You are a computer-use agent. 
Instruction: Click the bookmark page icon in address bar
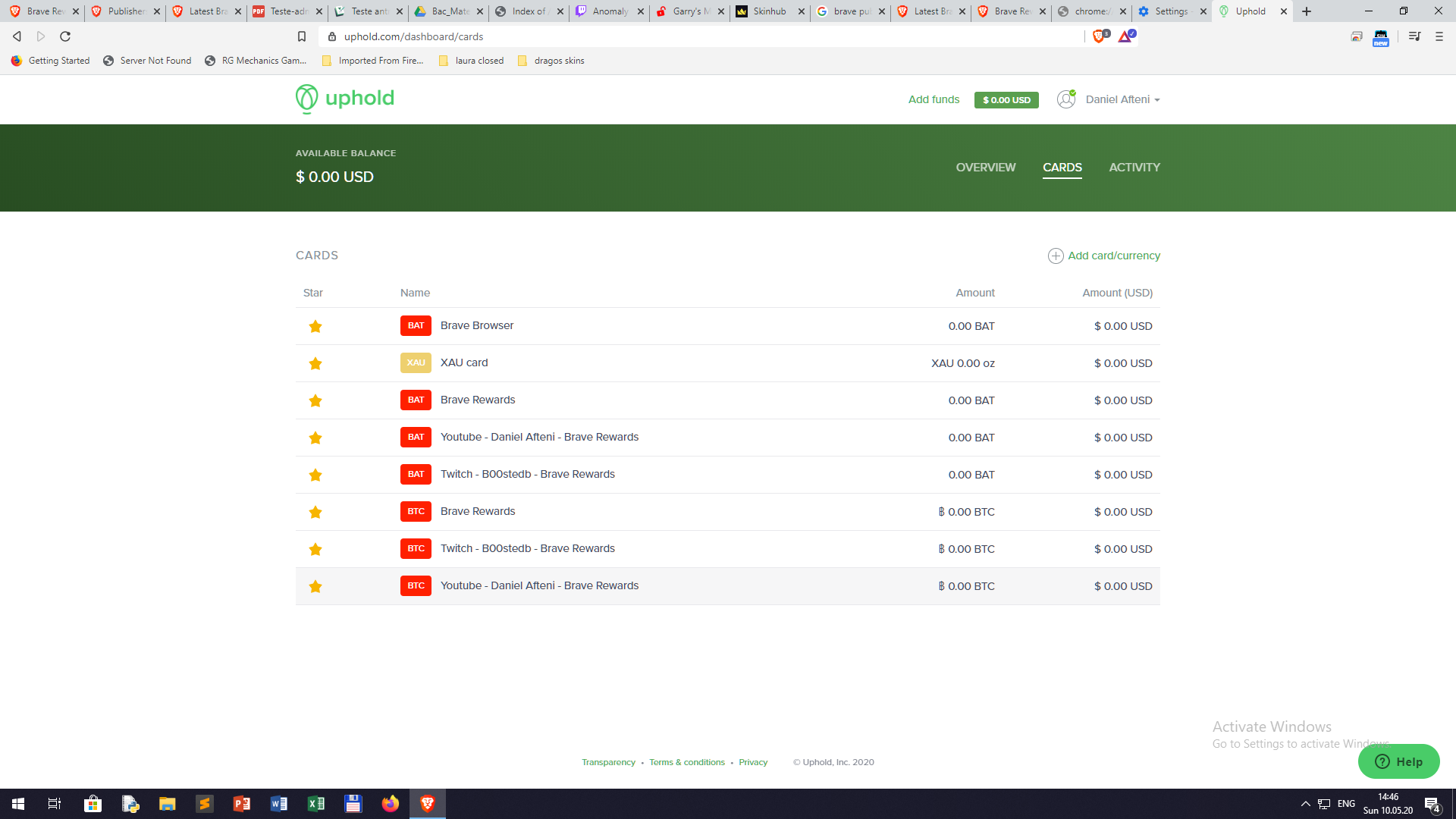302,36
